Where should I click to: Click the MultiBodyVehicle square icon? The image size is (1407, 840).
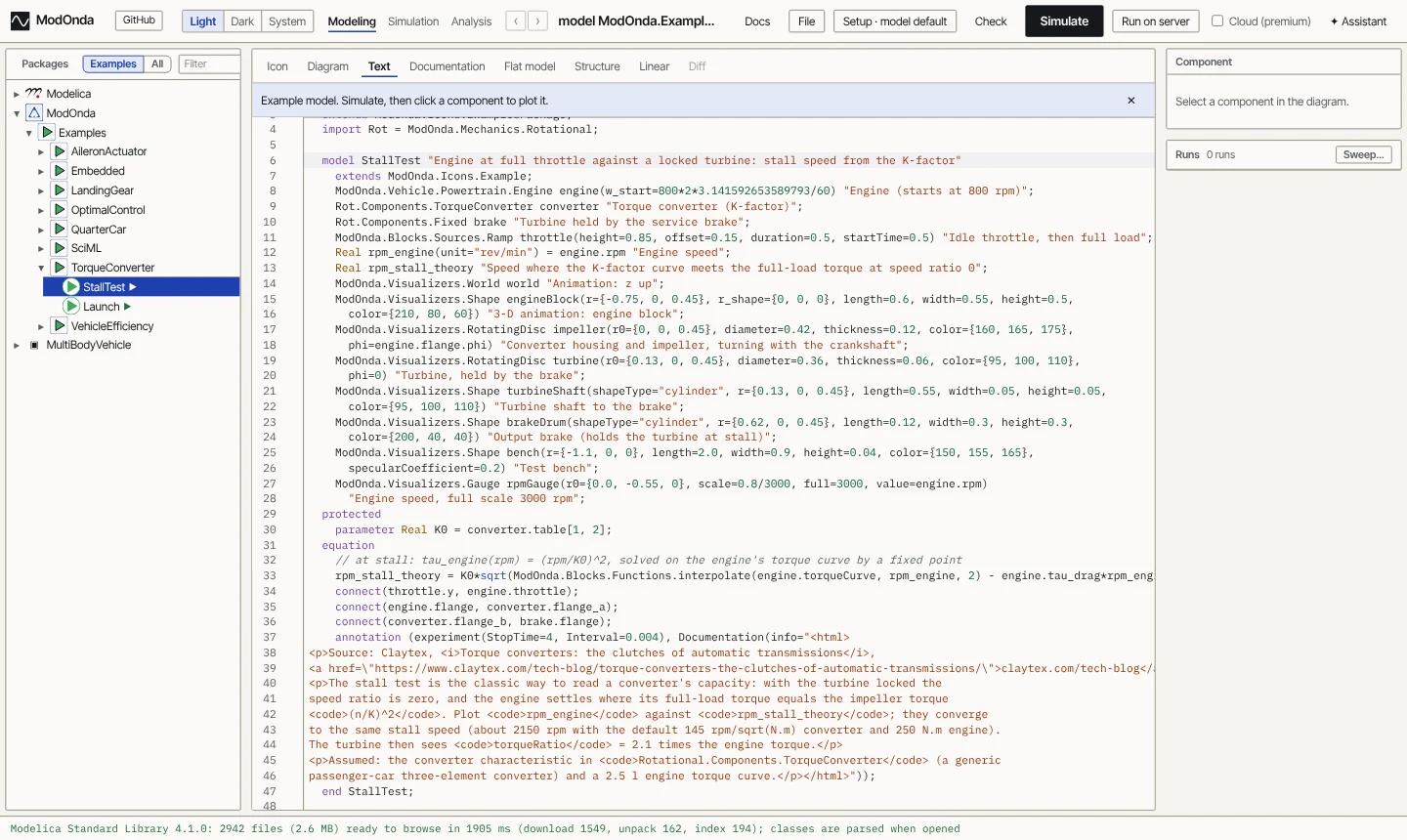[34, 345]
